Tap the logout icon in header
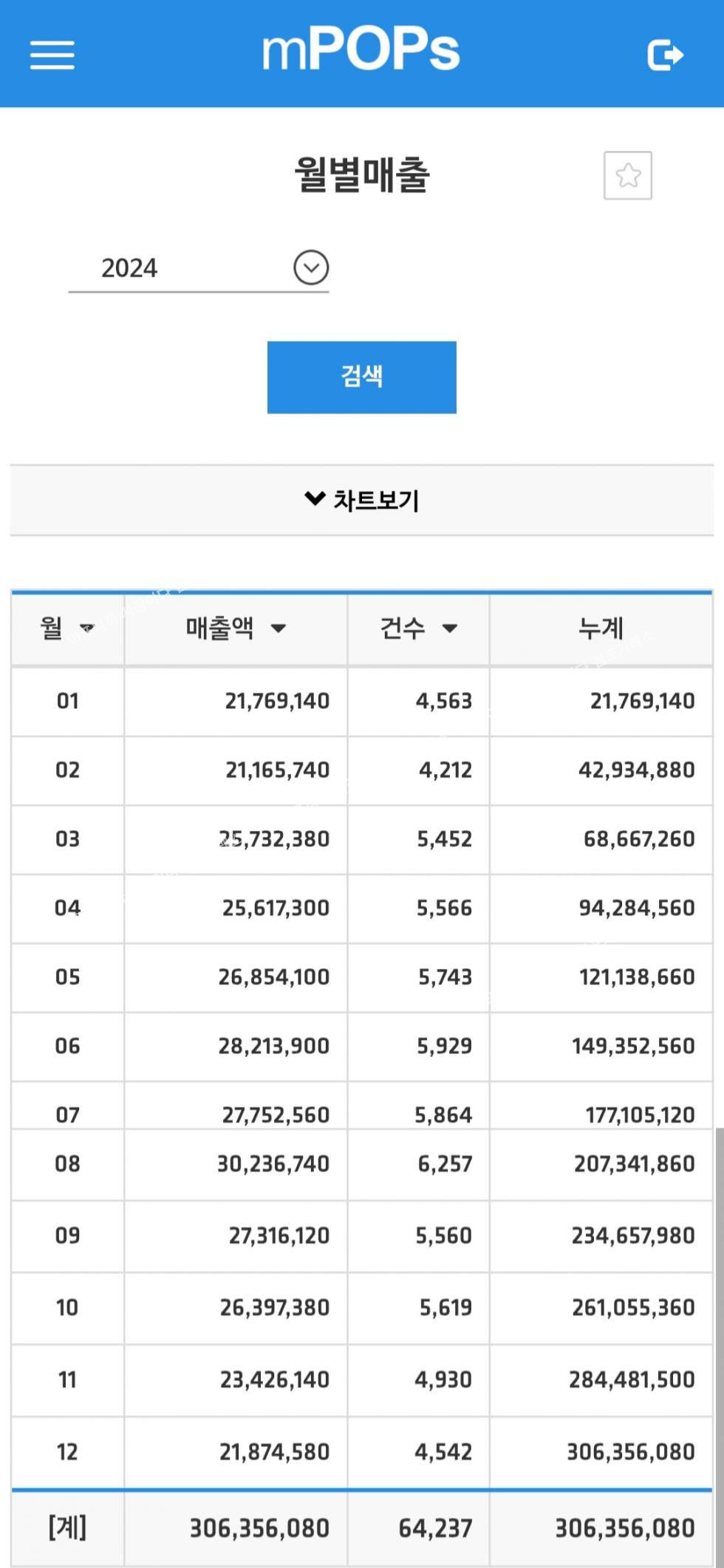The height and width of the screenshot is (1568, 724). tap(665, 55)
